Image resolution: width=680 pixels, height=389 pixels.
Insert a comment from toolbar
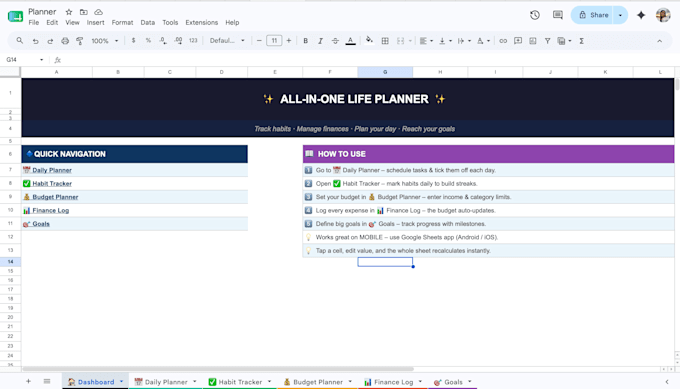(518, 41)
